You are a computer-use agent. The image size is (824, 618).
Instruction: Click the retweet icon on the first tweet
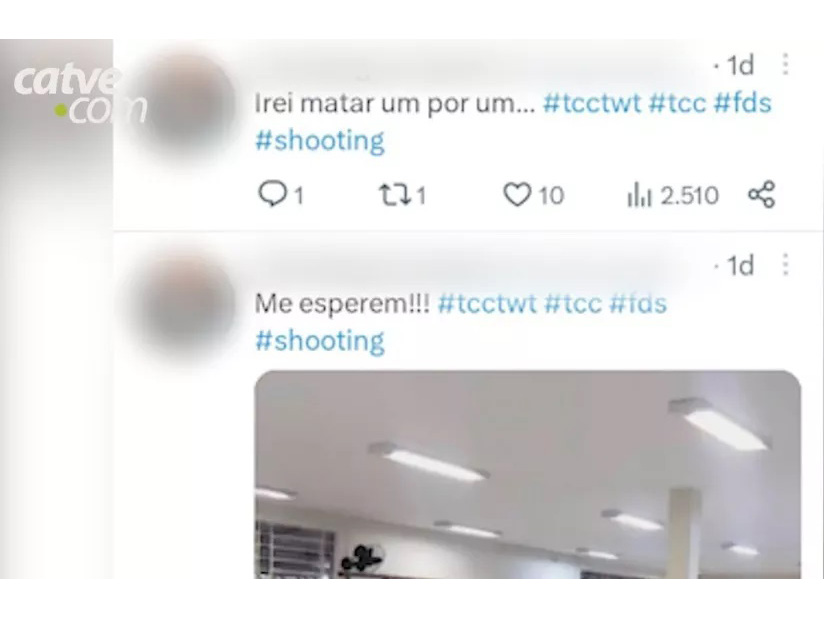pos(395,194)
